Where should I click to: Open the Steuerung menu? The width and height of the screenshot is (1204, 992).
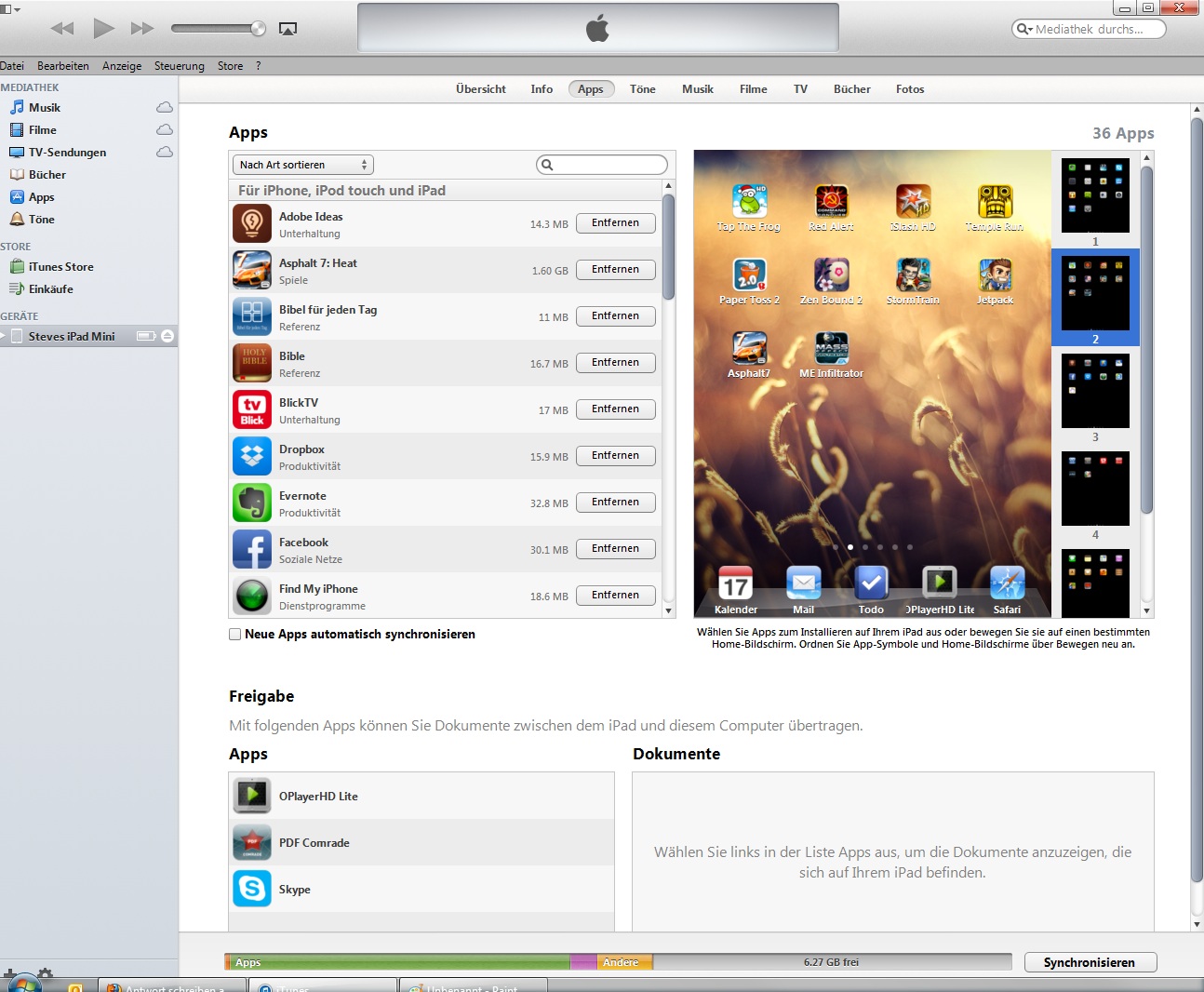pyautogui.click(x=179, y=66)
